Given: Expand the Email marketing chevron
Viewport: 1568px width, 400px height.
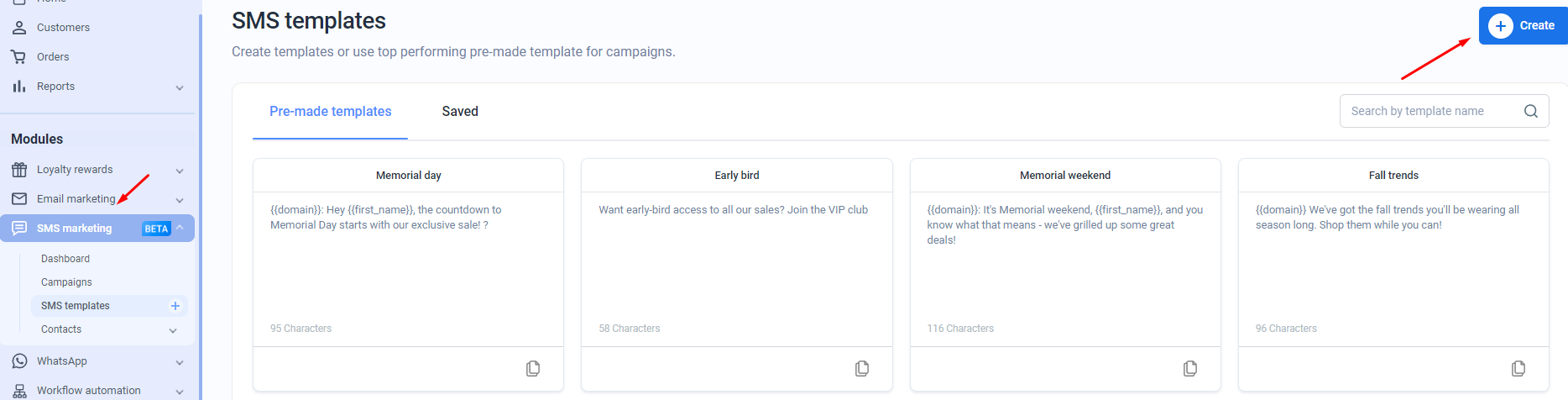Looking at the screenshot, I should pos(180,200).
